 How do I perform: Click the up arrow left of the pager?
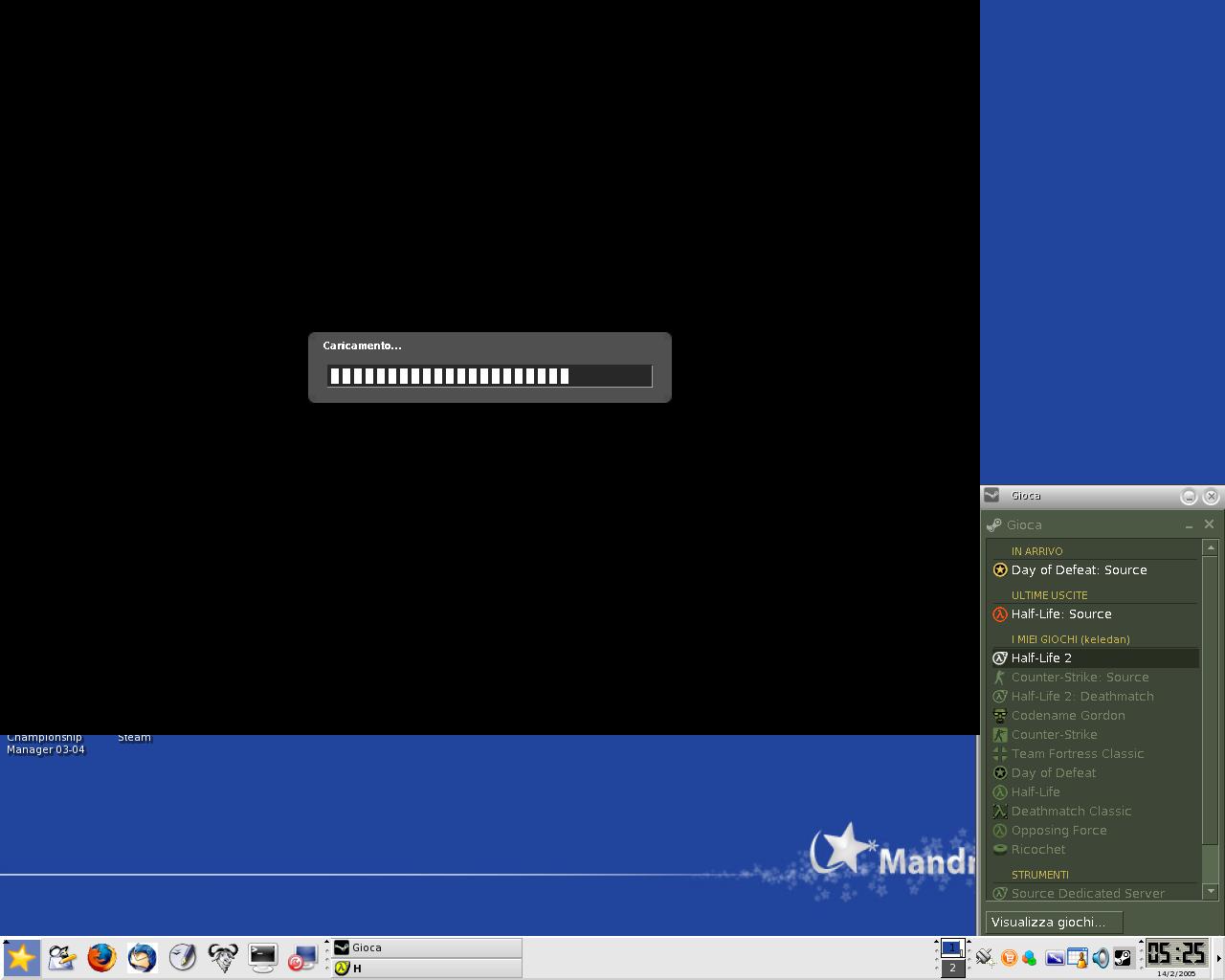pos(937,944)
